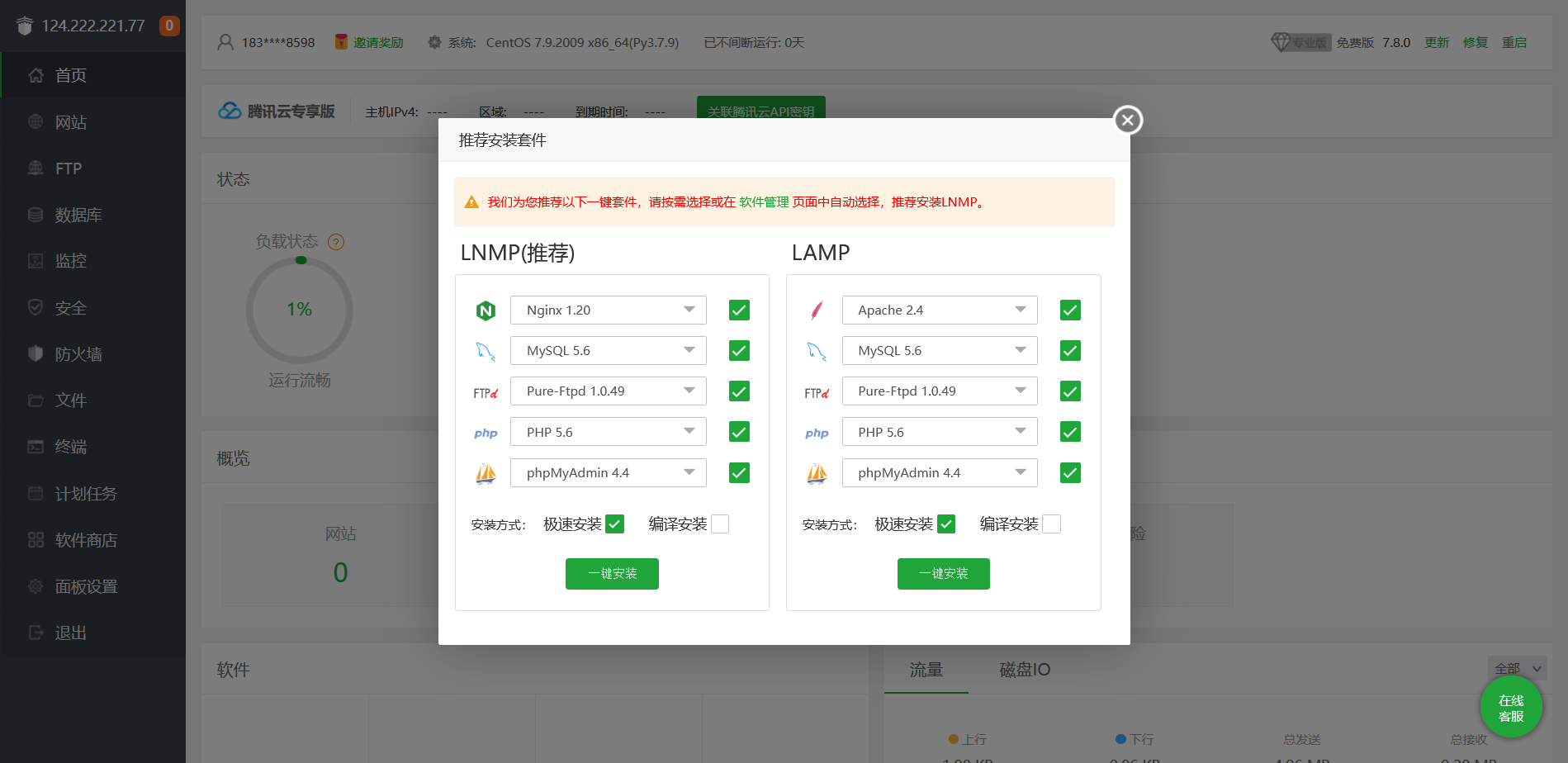The height and width of the screenshot is (763, 1568).
Task: Click the shield-check icon next to 安全
Action: click(36, 307)
